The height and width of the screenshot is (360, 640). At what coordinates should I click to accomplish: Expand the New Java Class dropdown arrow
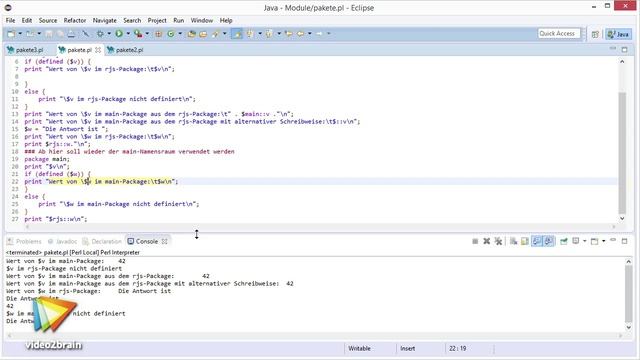(x=180, y=34)
